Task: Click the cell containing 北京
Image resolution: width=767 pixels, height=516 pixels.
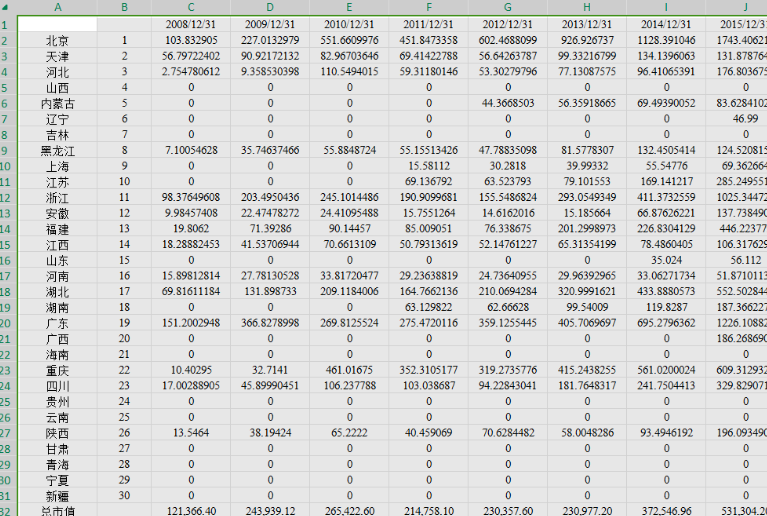Action: tap(58, 41)
